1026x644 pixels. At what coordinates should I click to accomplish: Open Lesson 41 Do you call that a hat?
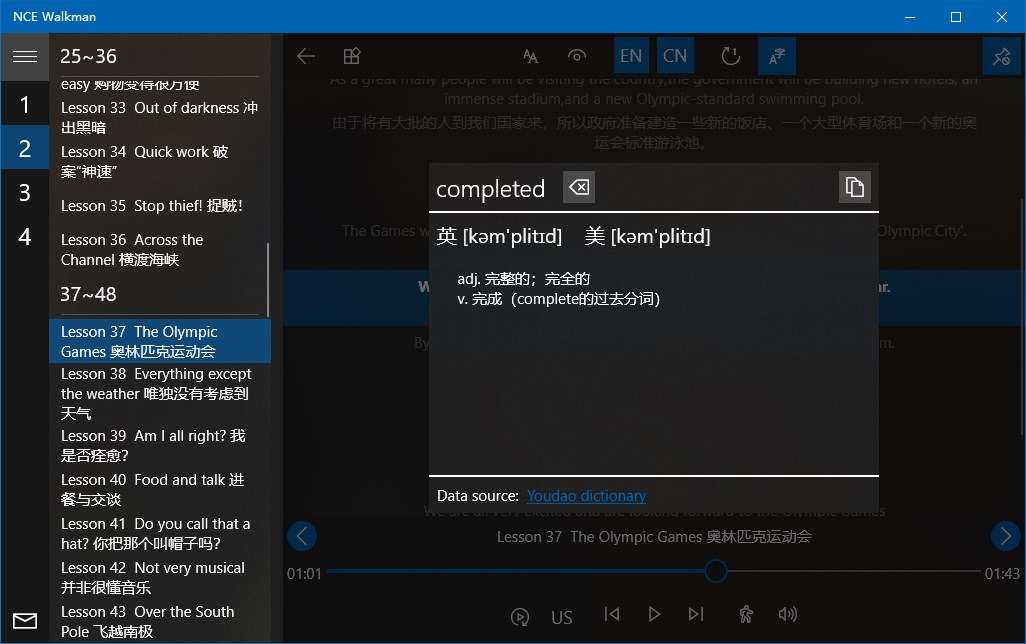coord(160,533)
